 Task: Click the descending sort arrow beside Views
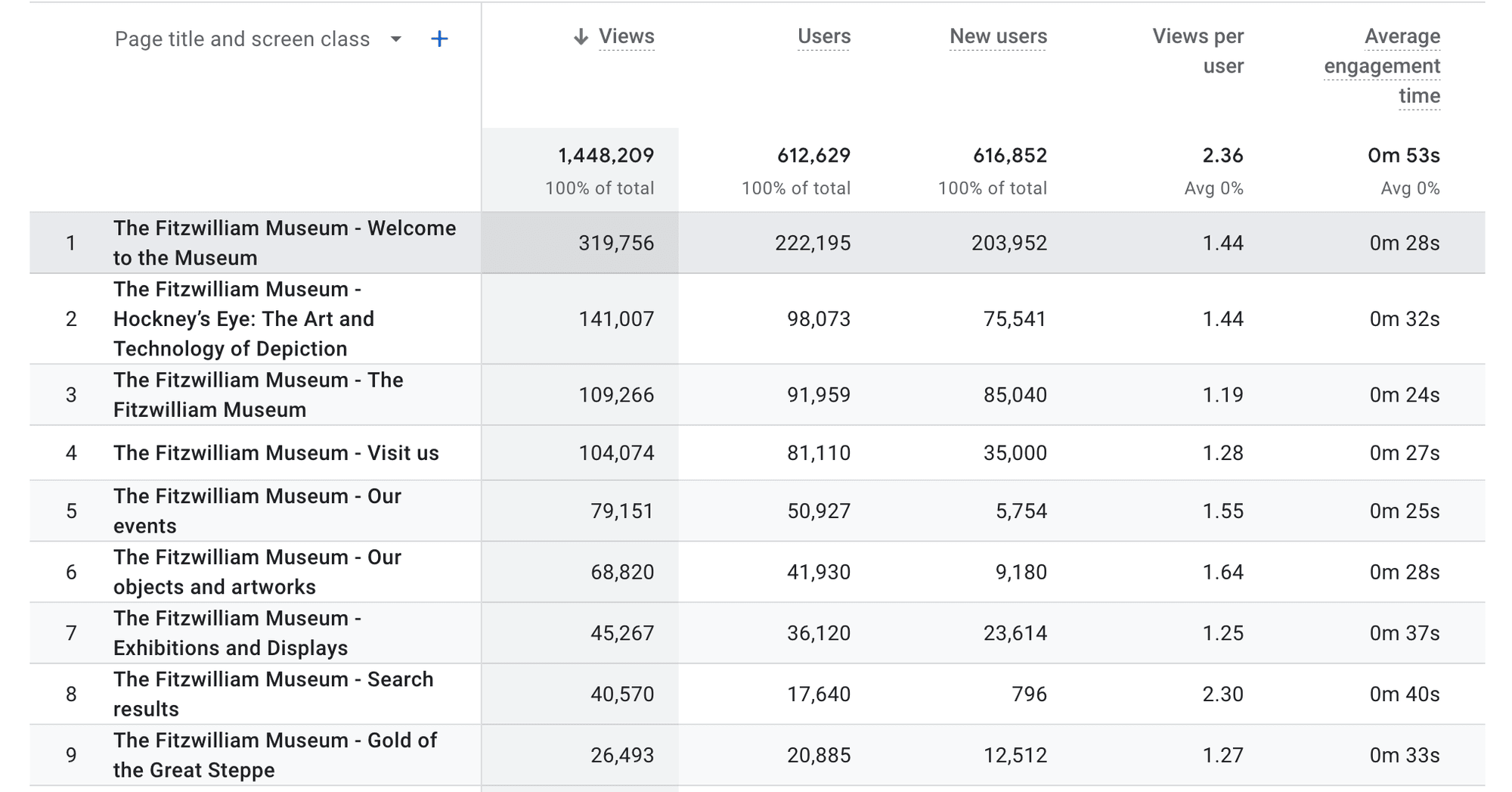pyautogui.click(x=581, y=36)
